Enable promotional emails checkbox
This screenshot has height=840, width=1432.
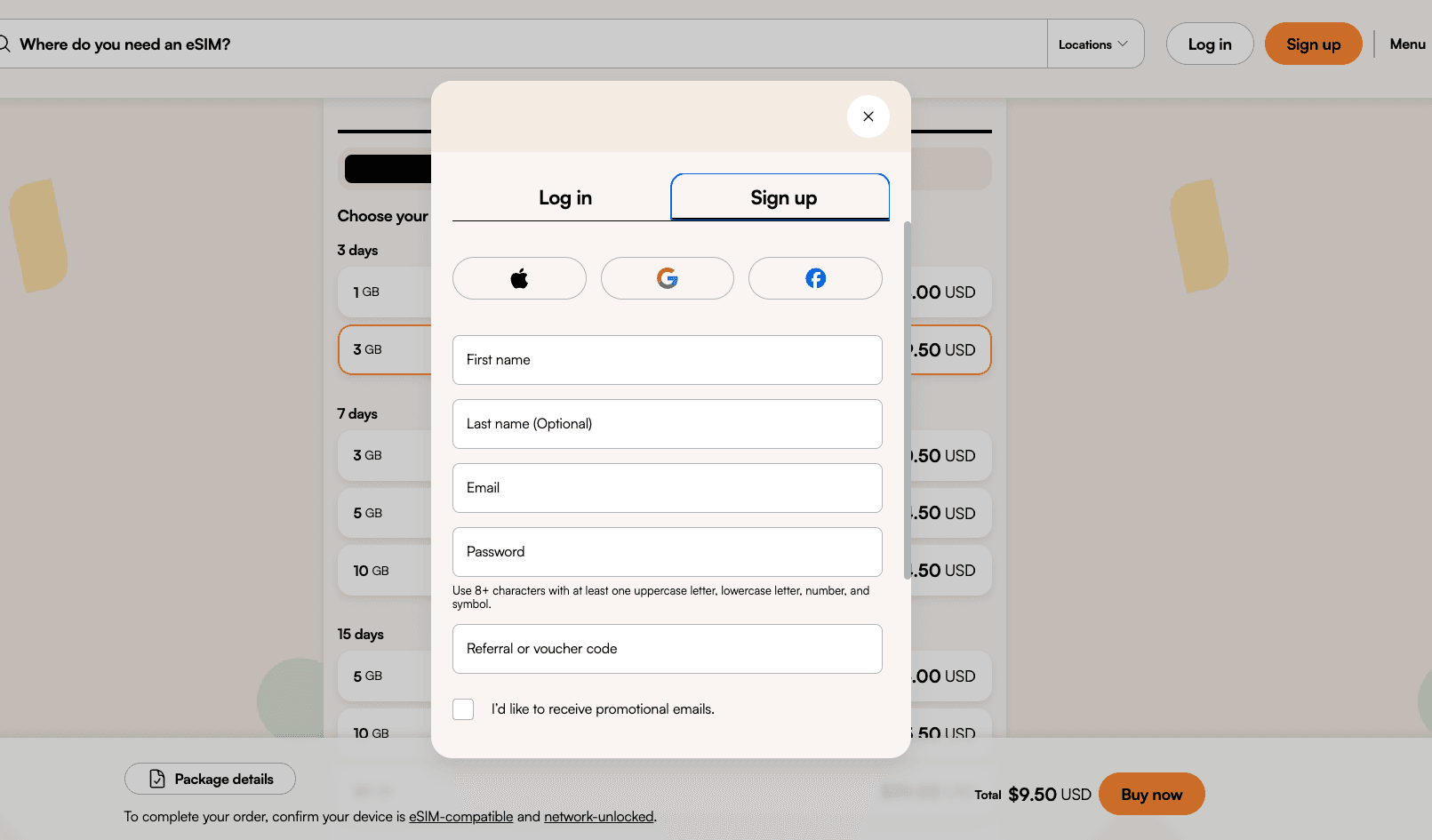pos(463,709)
